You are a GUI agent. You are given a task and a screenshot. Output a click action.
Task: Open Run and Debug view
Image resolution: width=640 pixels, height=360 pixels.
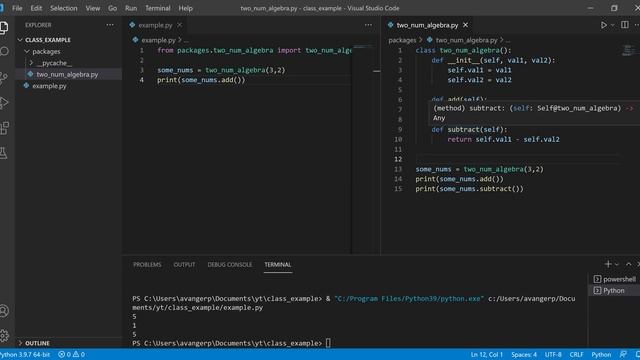click(4, 102)
